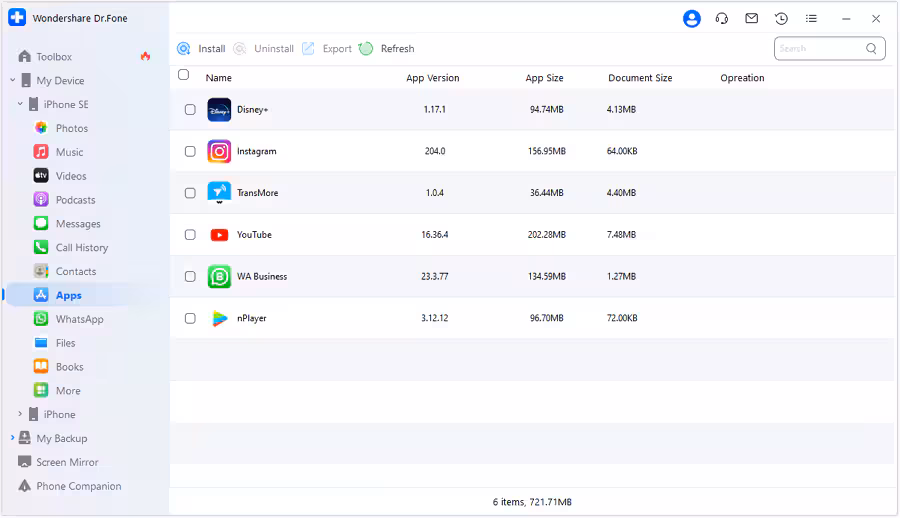Click the Install button

(x=201, y=49)
